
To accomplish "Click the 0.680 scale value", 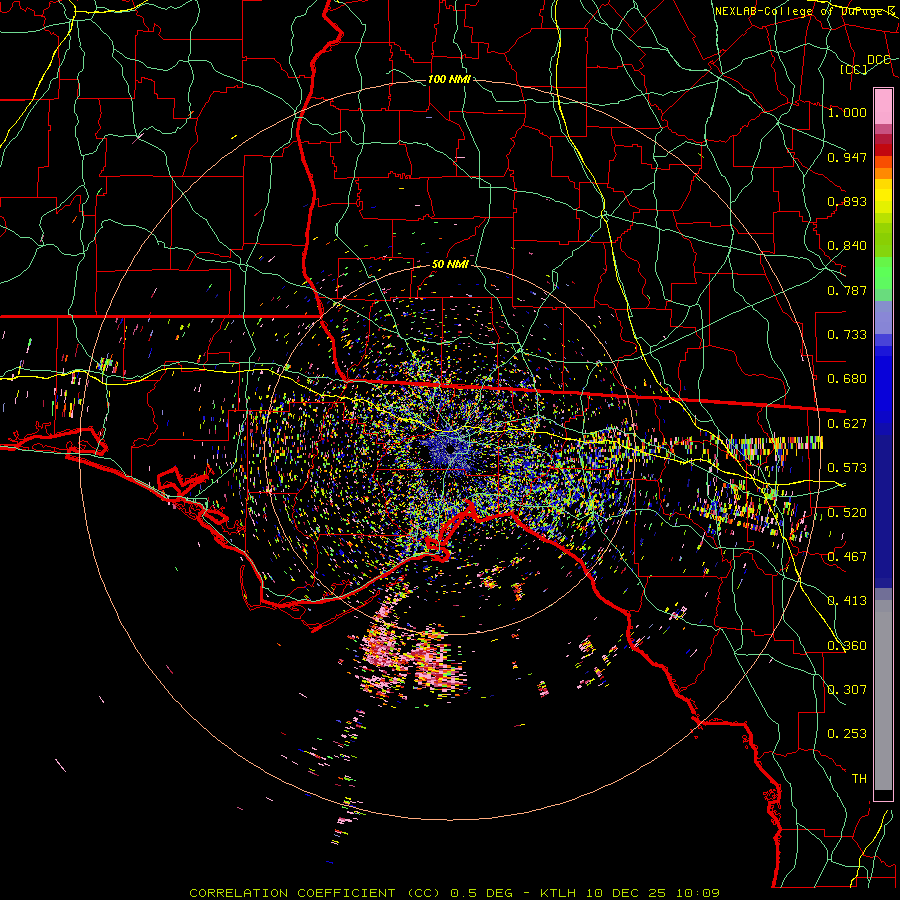I will coord(847,379).
